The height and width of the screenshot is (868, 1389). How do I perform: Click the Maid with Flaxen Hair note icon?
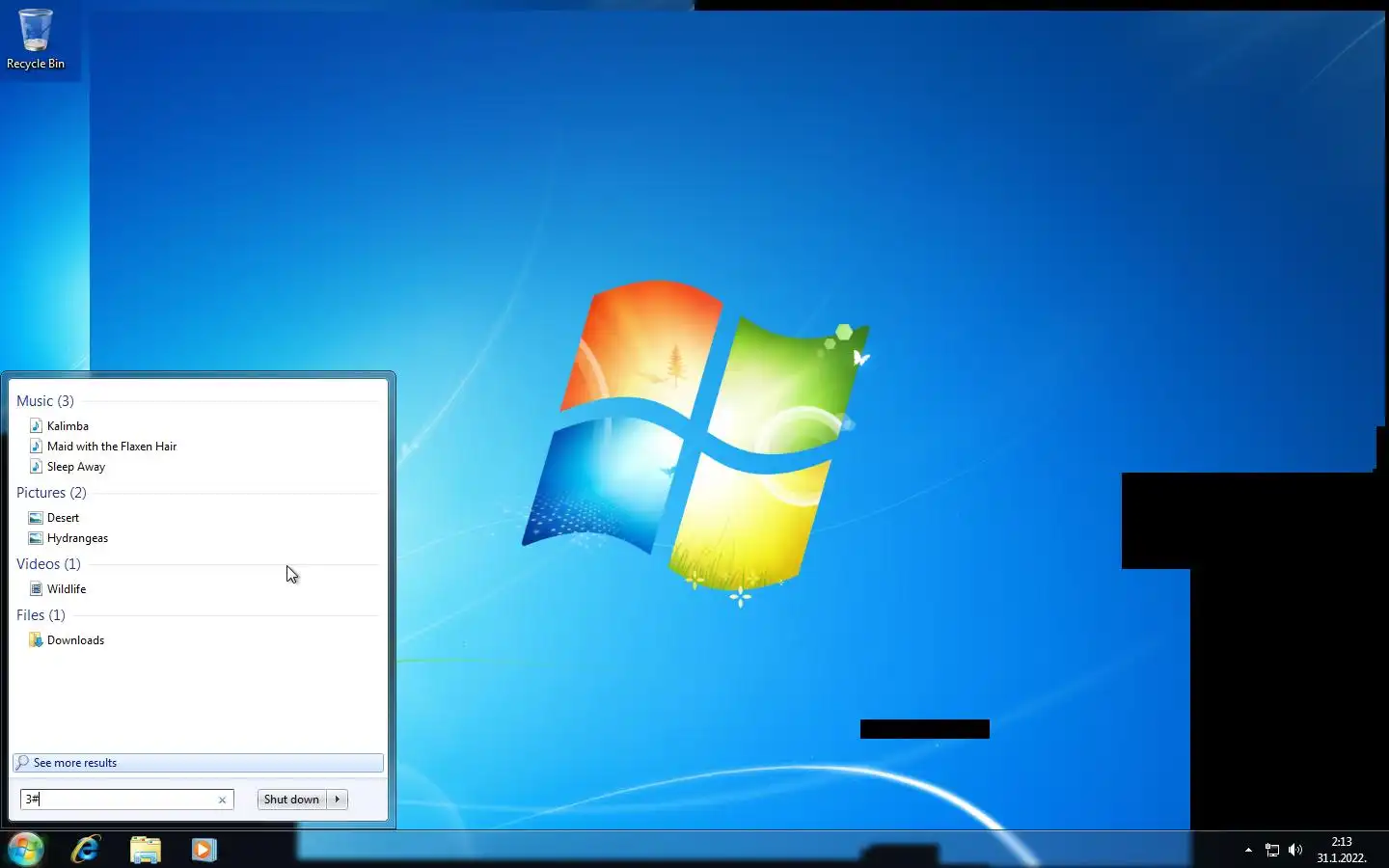36,446
